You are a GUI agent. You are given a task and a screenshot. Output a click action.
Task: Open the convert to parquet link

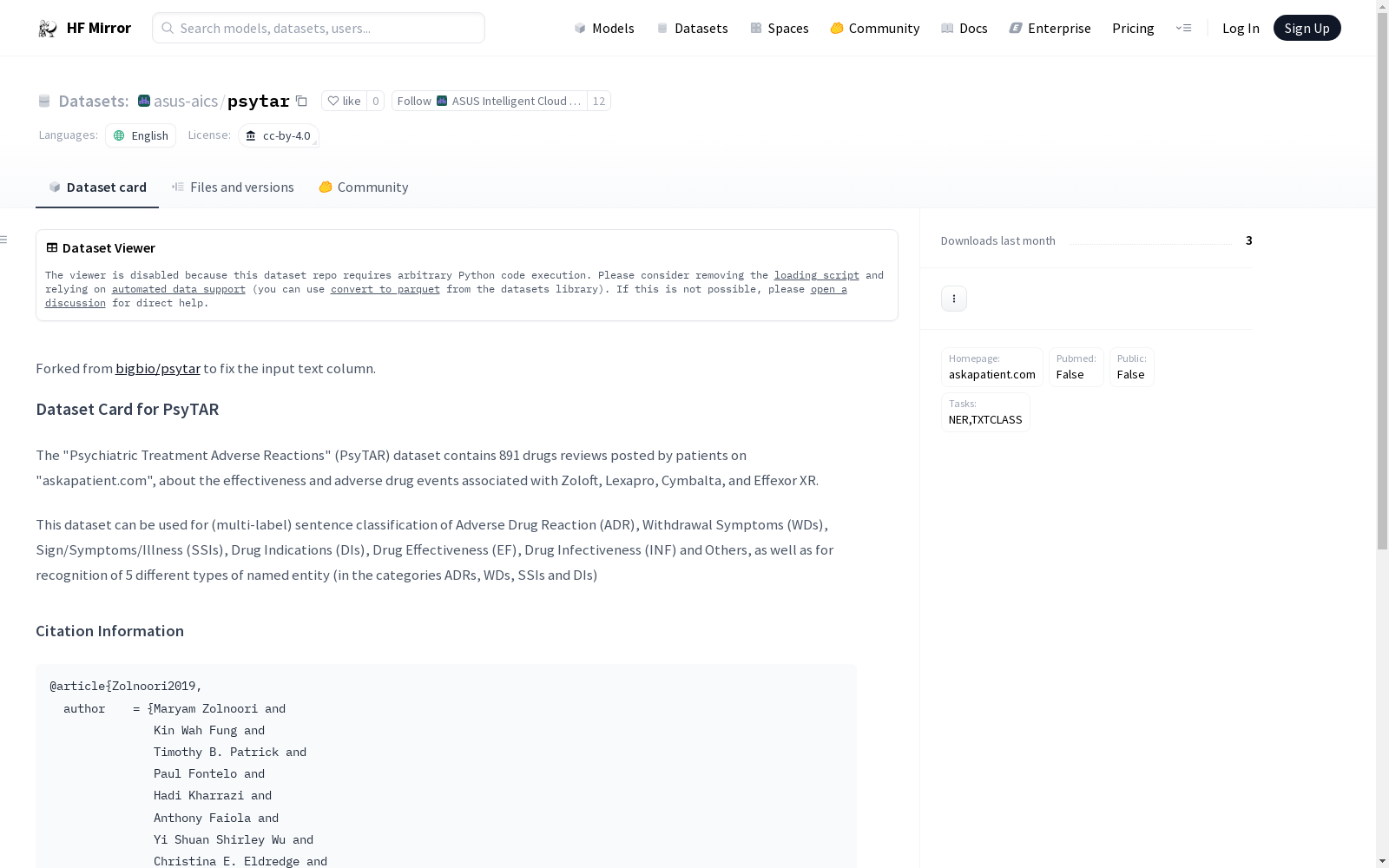tap(385, 289)
